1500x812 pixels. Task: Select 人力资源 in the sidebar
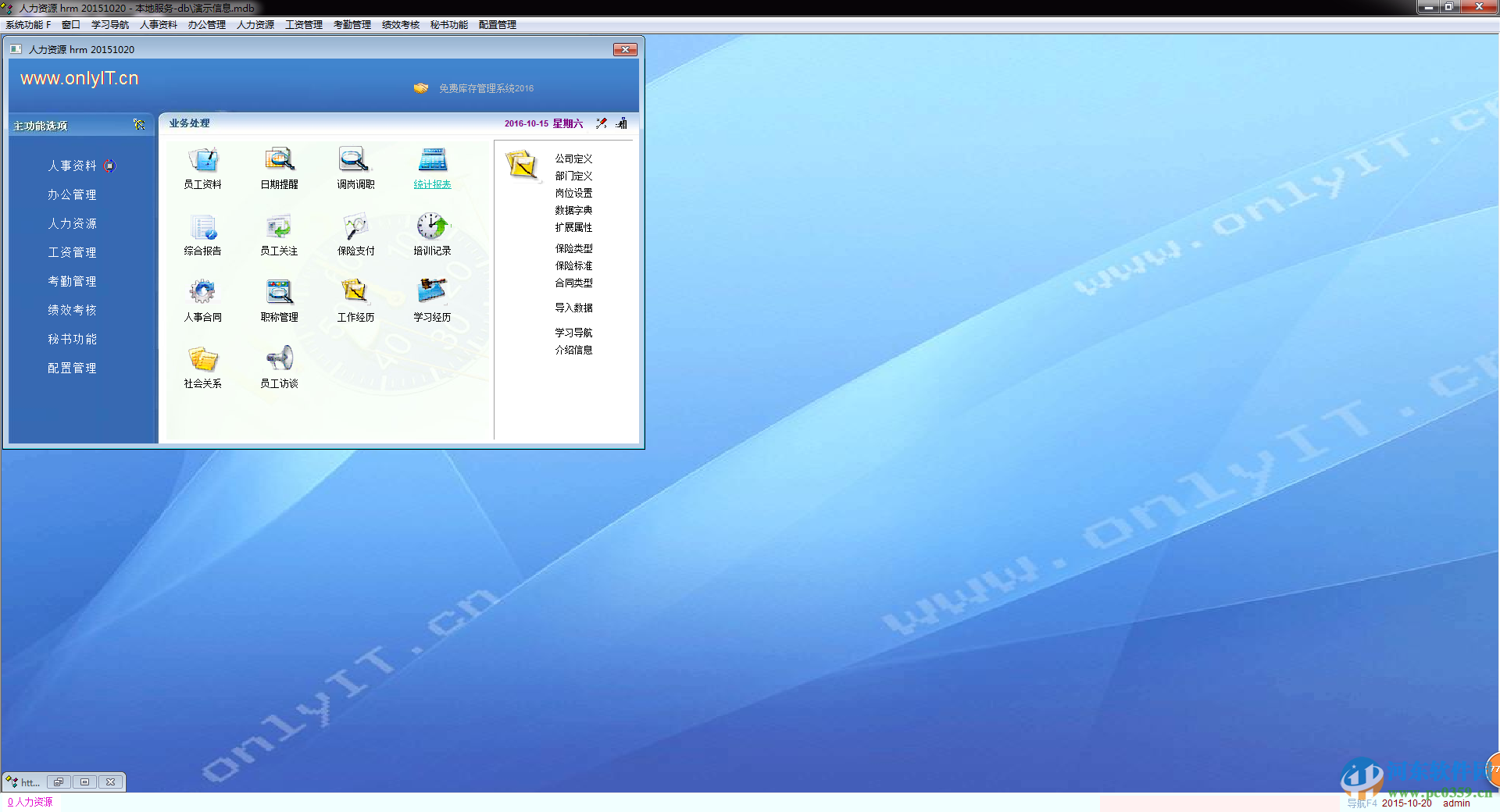point(73,223)
